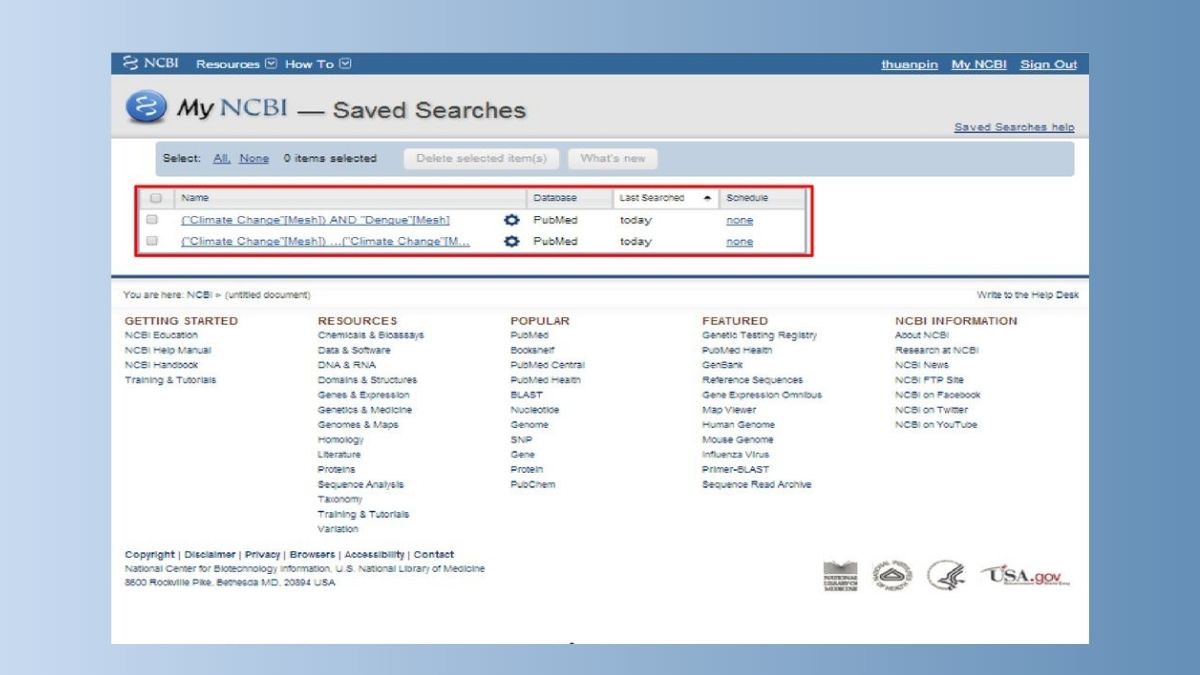Open NCBI on YouTube link
The image size is (1200, 675).
coord(936,425)
